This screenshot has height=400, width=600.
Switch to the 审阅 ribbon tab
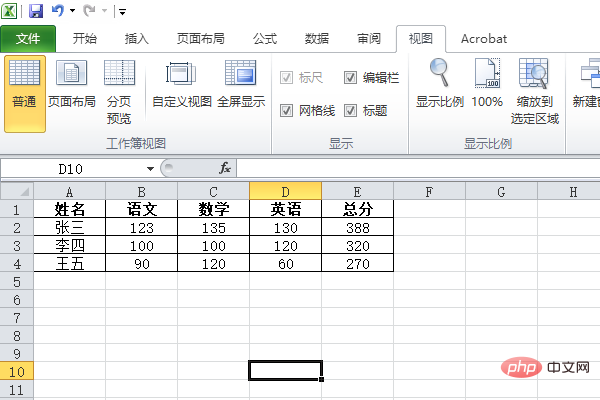(368, 39)
